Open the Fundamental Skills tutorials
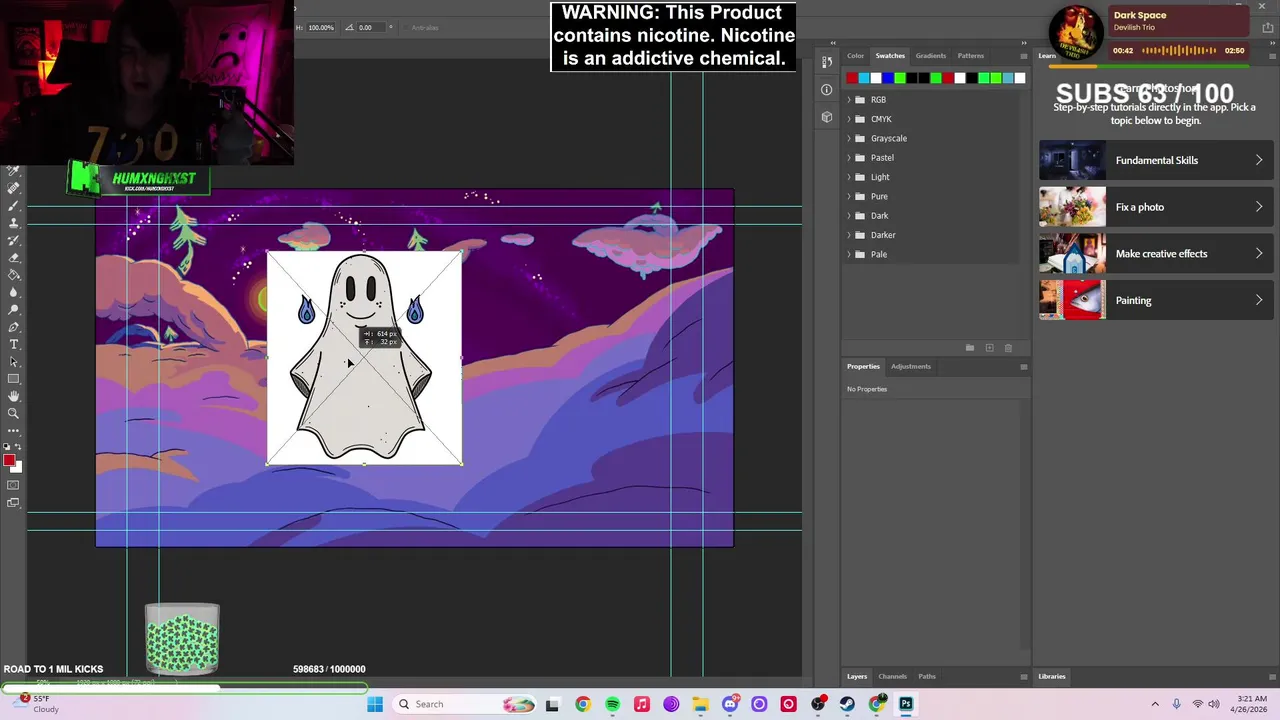The image size is (1280, 720). pyautogui.click(x=1156, y=160)
